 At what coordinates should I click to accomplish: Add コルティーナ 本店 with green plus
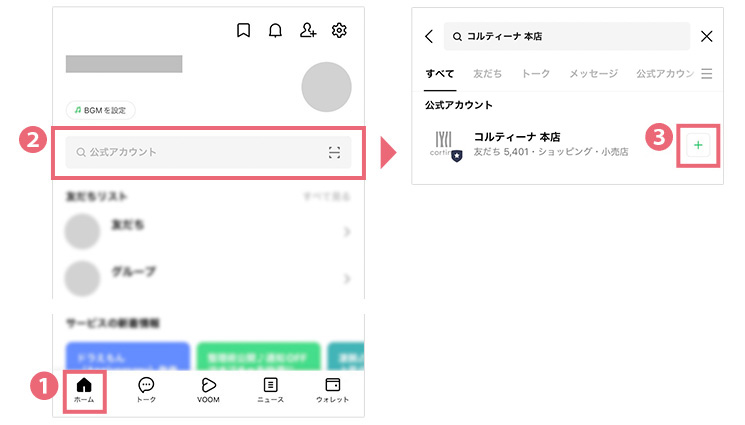click(698, 145)
